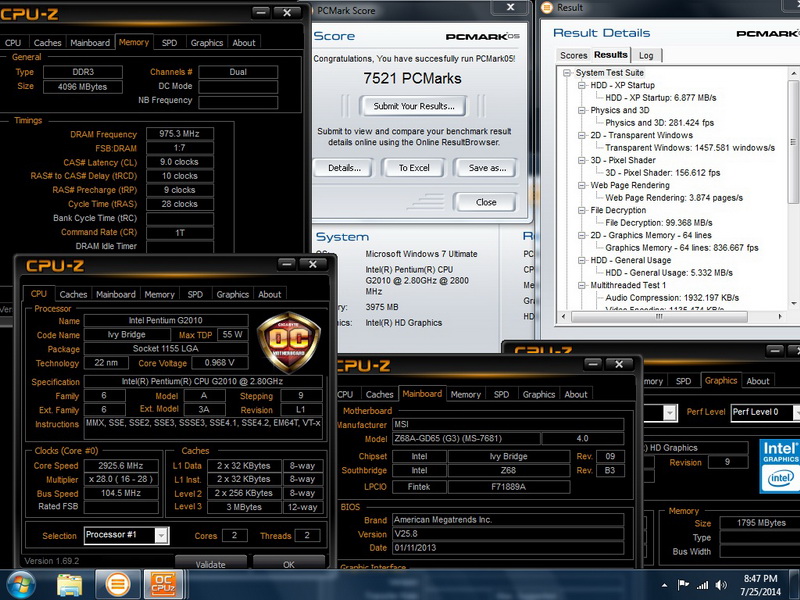Open network signal tray icon

click(x=703, y=585)
